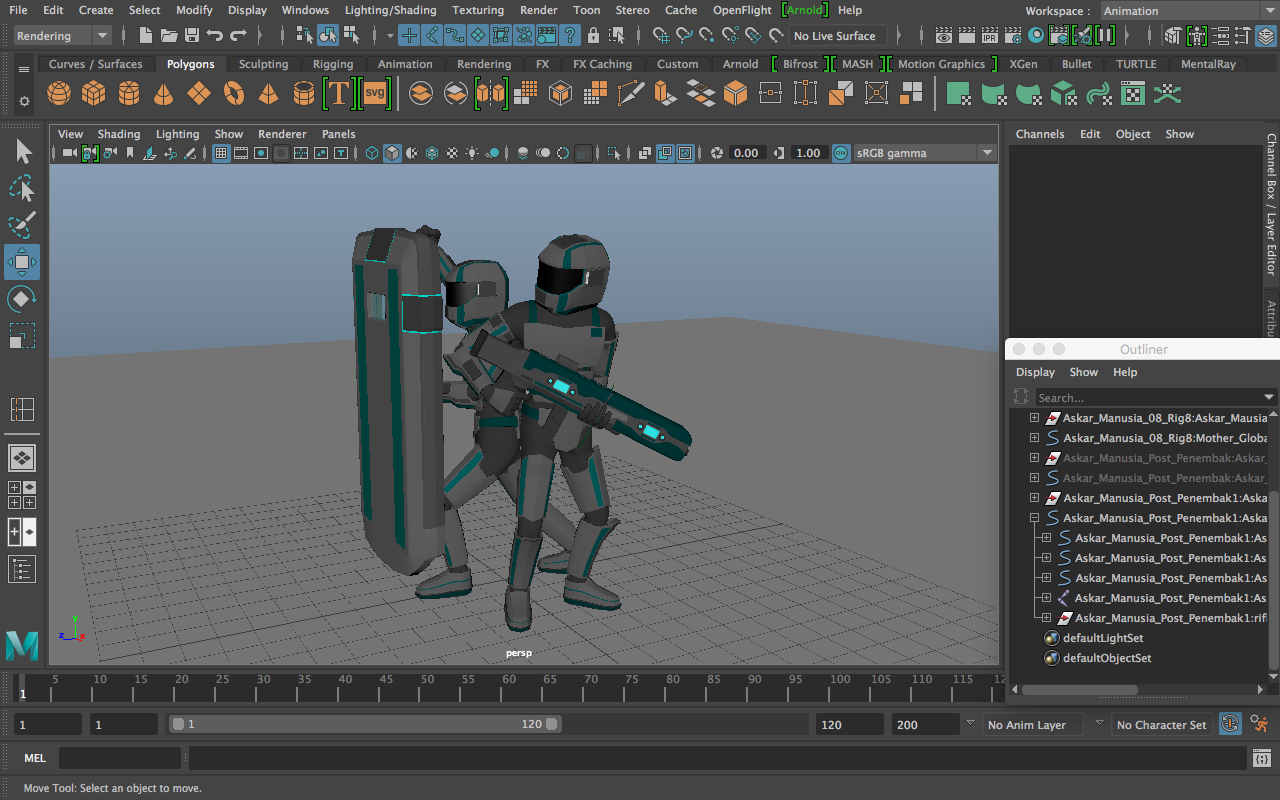Click the SVG import shelf icon
The height and width of the screenshot is (800, 1280).
[374, 94]
